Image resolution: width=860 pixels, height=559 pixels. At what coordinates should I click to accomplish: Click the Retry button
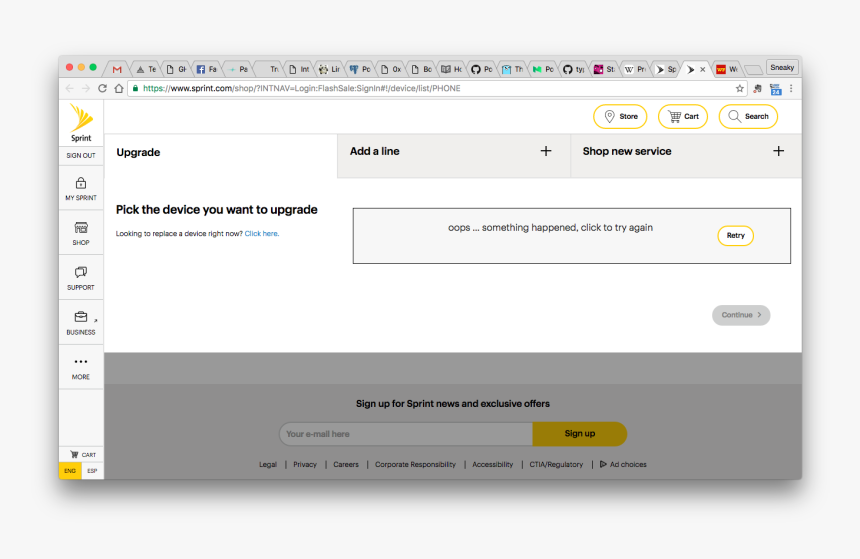pyautogui.click(x=735, y=235)
